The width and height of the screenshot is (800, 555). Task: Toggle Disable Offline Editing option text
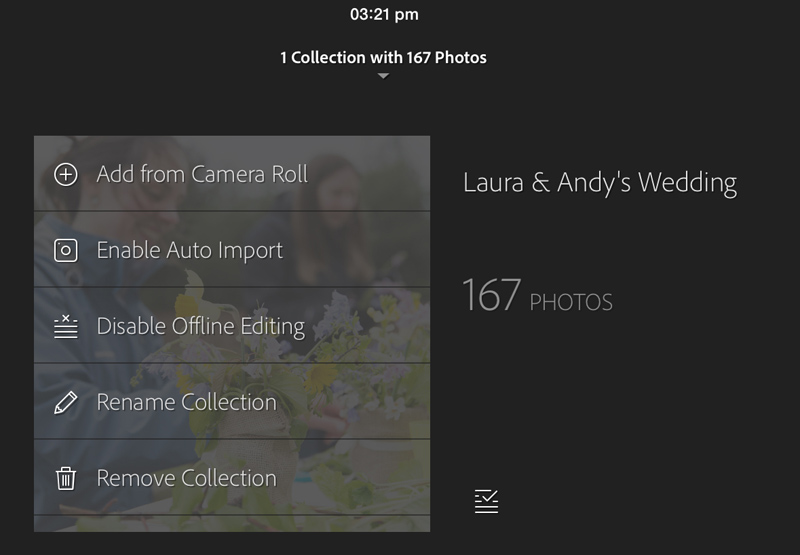tap(201, 326)
